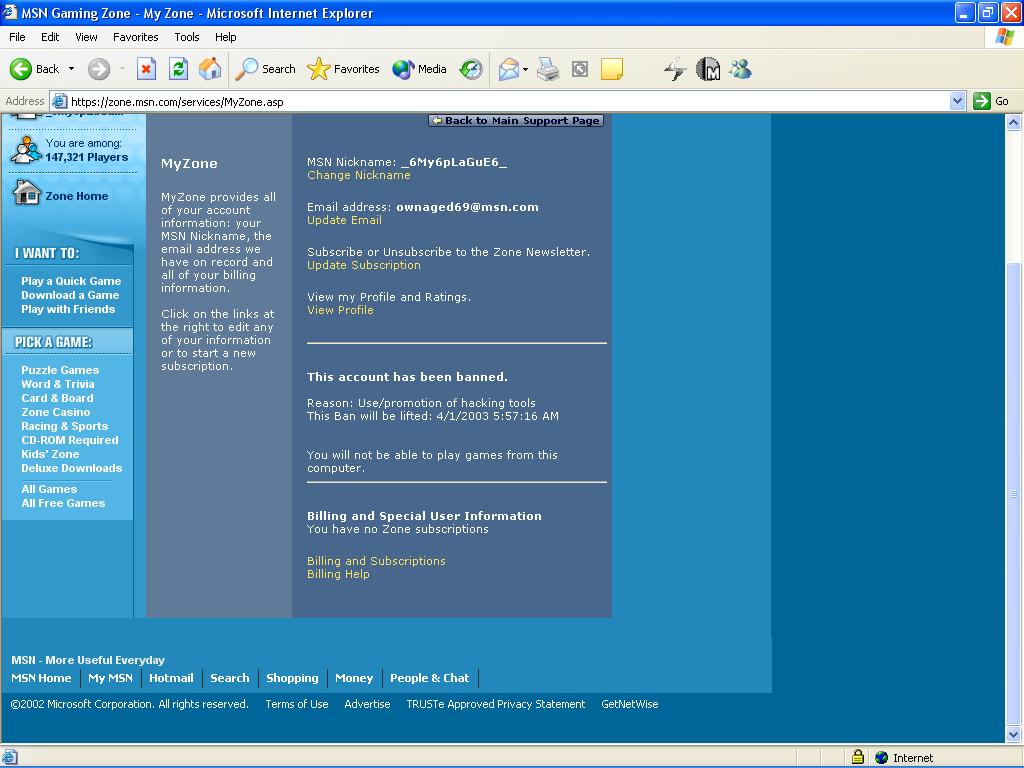1024x768 pixels.
Task: Click the Forward arrow toolbar icon
Action: [x=99, y=69]
